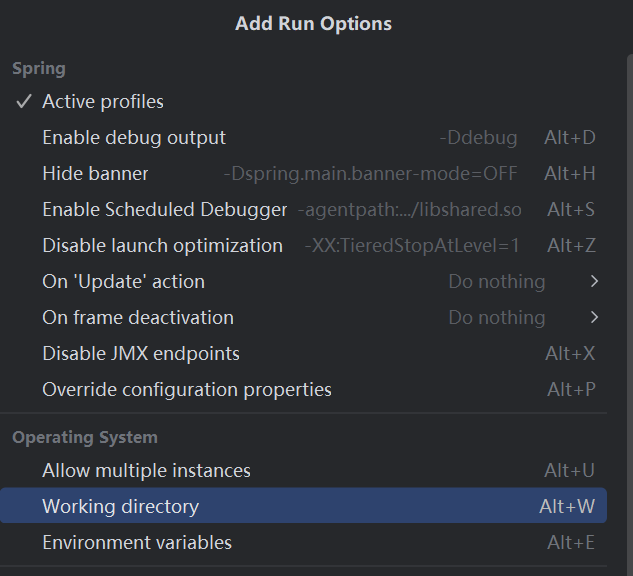Select Hide banner option
633x576 pixels.
click(x=95, y=174)
